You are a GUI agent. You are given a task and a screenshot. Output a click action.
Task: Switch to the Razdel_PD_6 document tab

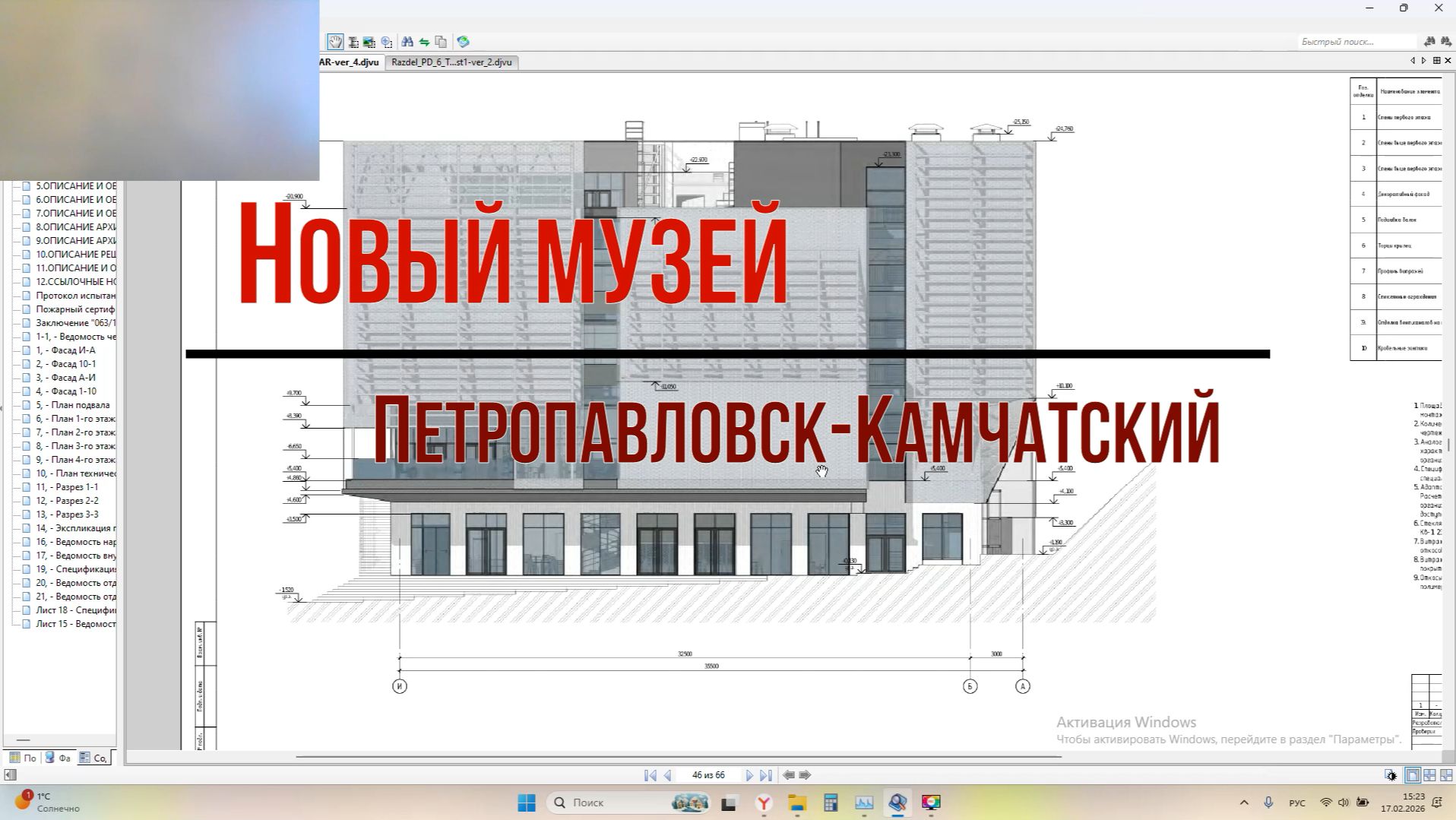pos(451,63)
